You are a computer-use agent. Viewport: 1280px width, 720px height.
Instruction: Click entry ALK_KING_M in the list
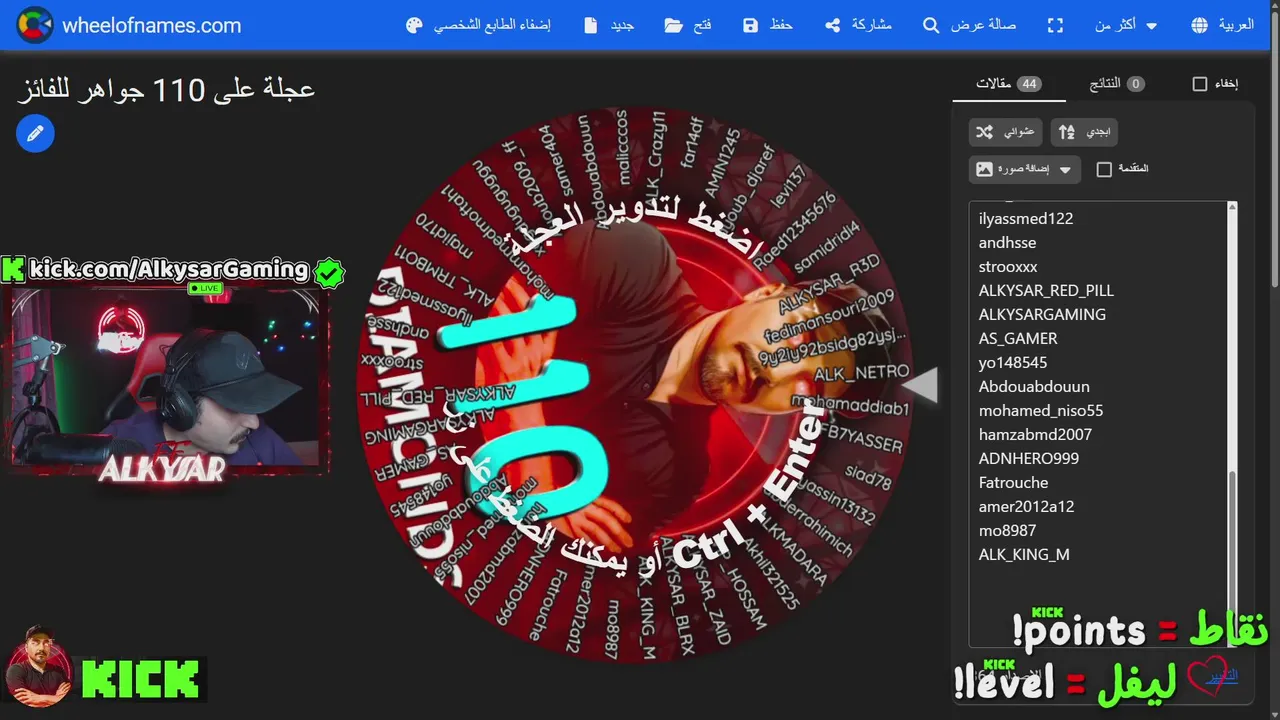click(1024, 554)
